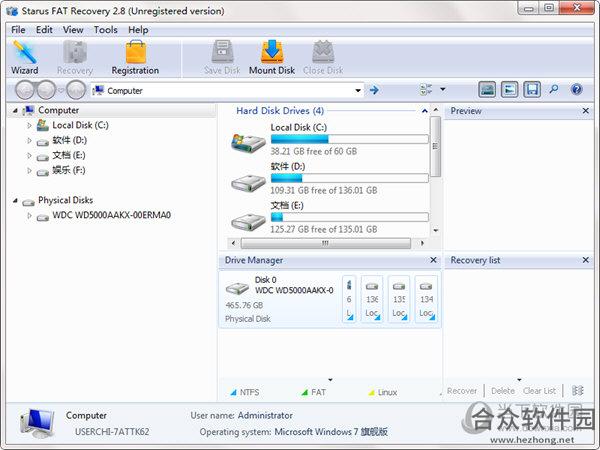Screen dimensions: 600x450
Task: Click the Recovery toolbar icon
Action: tap(75, 57)
